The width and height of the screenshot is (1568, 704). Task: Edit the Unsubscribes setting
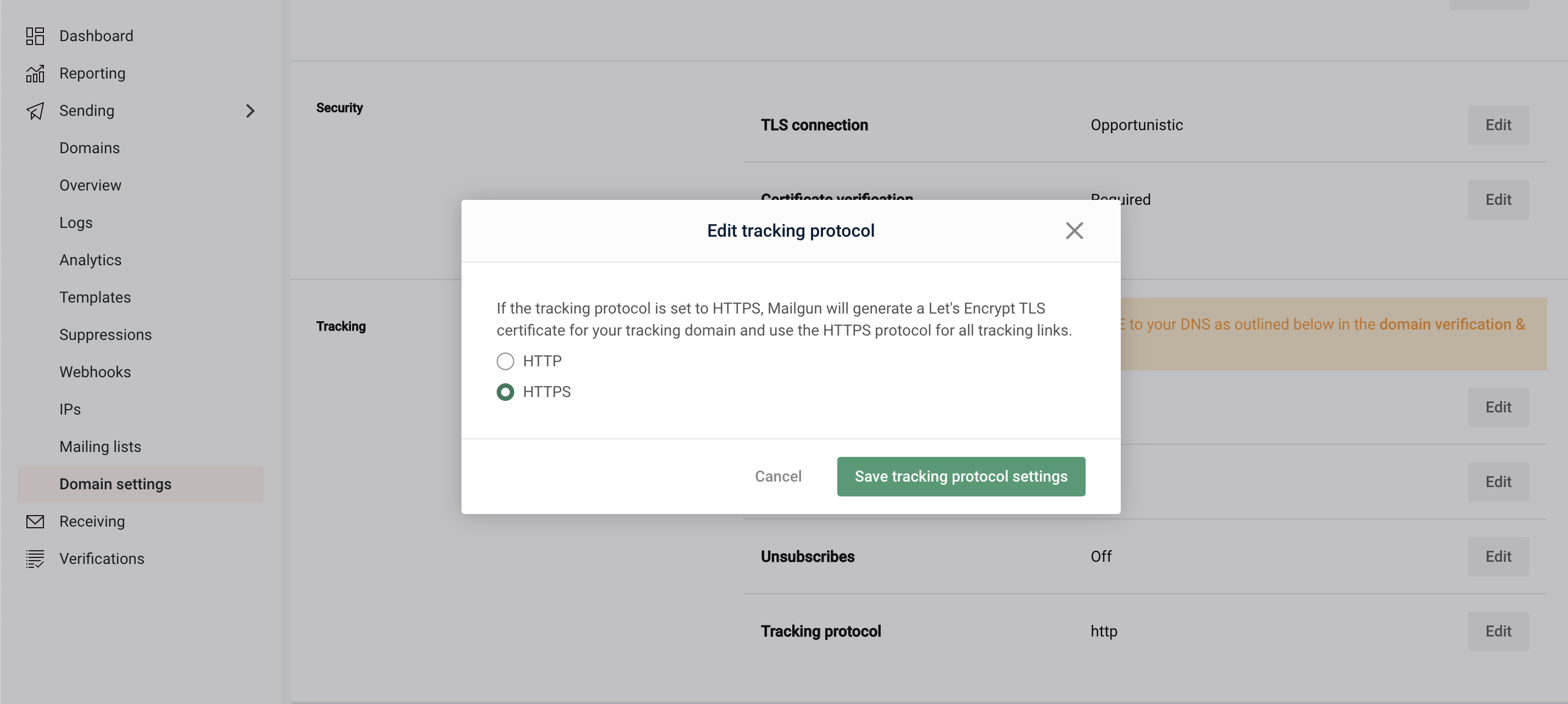[x=1499, y=556]
